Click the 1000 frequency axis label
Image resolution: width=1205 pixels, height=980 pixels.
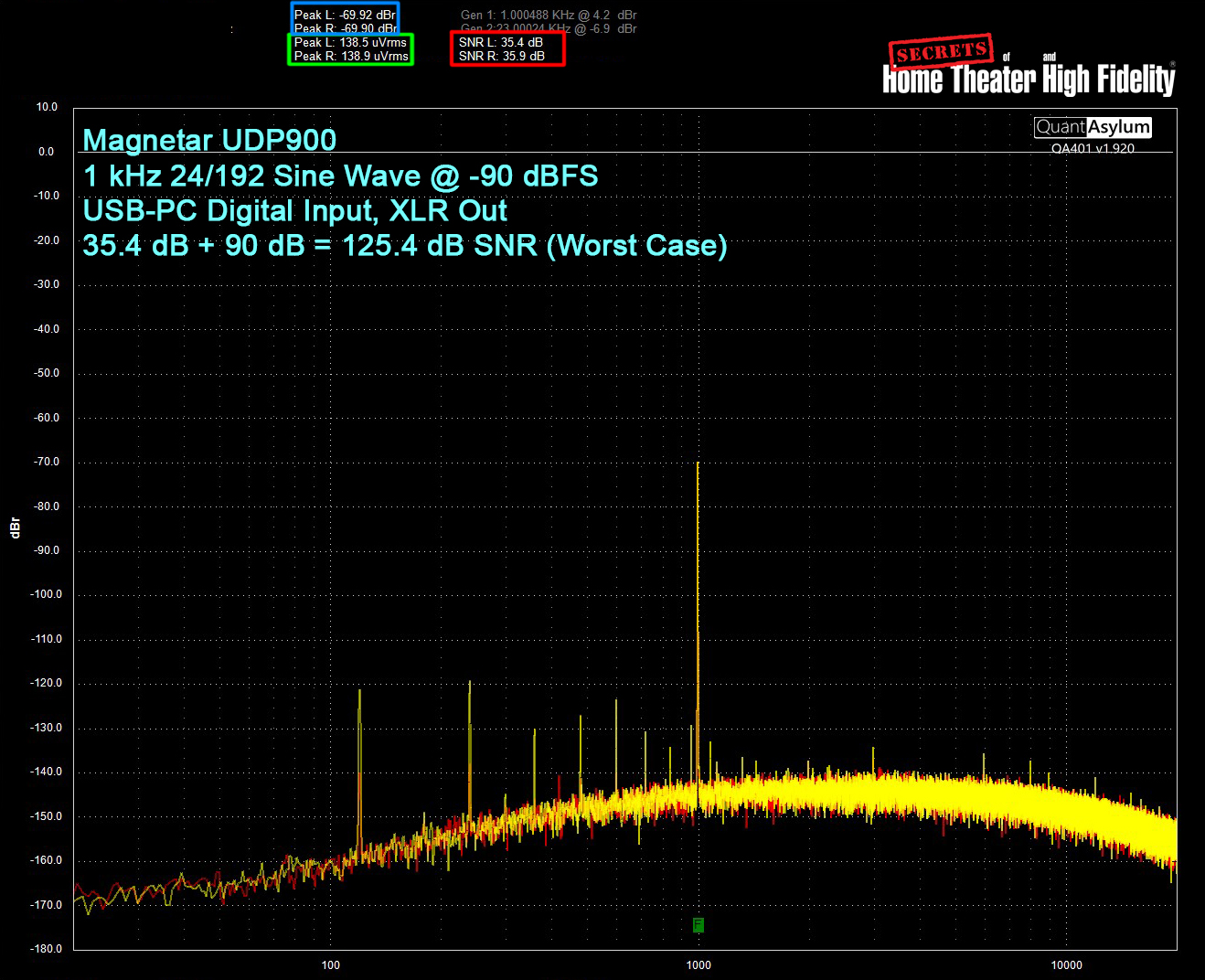pos(698,965)
